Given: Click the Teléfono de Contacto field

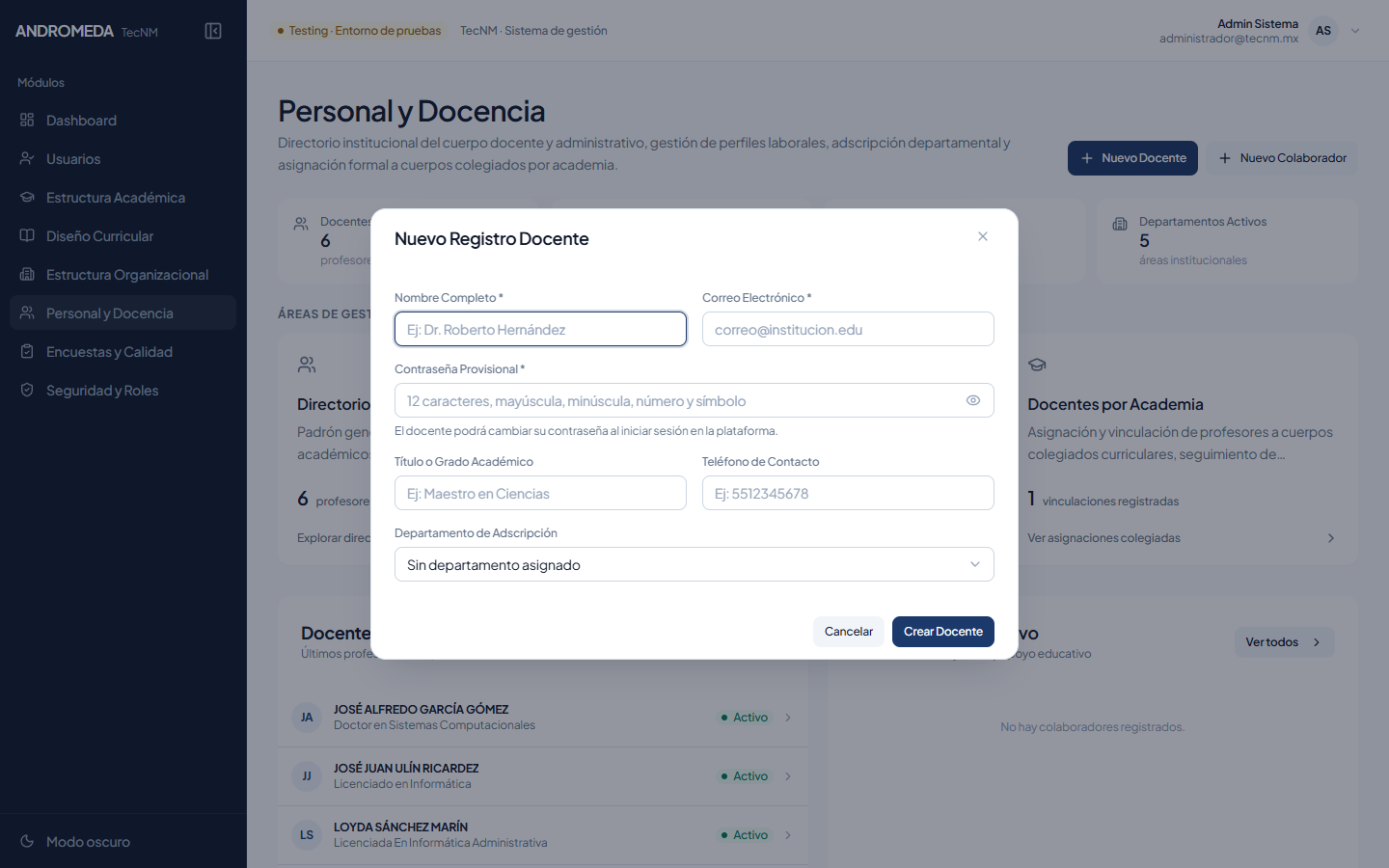Looking at the screenshot, I should tap(848, 493).
